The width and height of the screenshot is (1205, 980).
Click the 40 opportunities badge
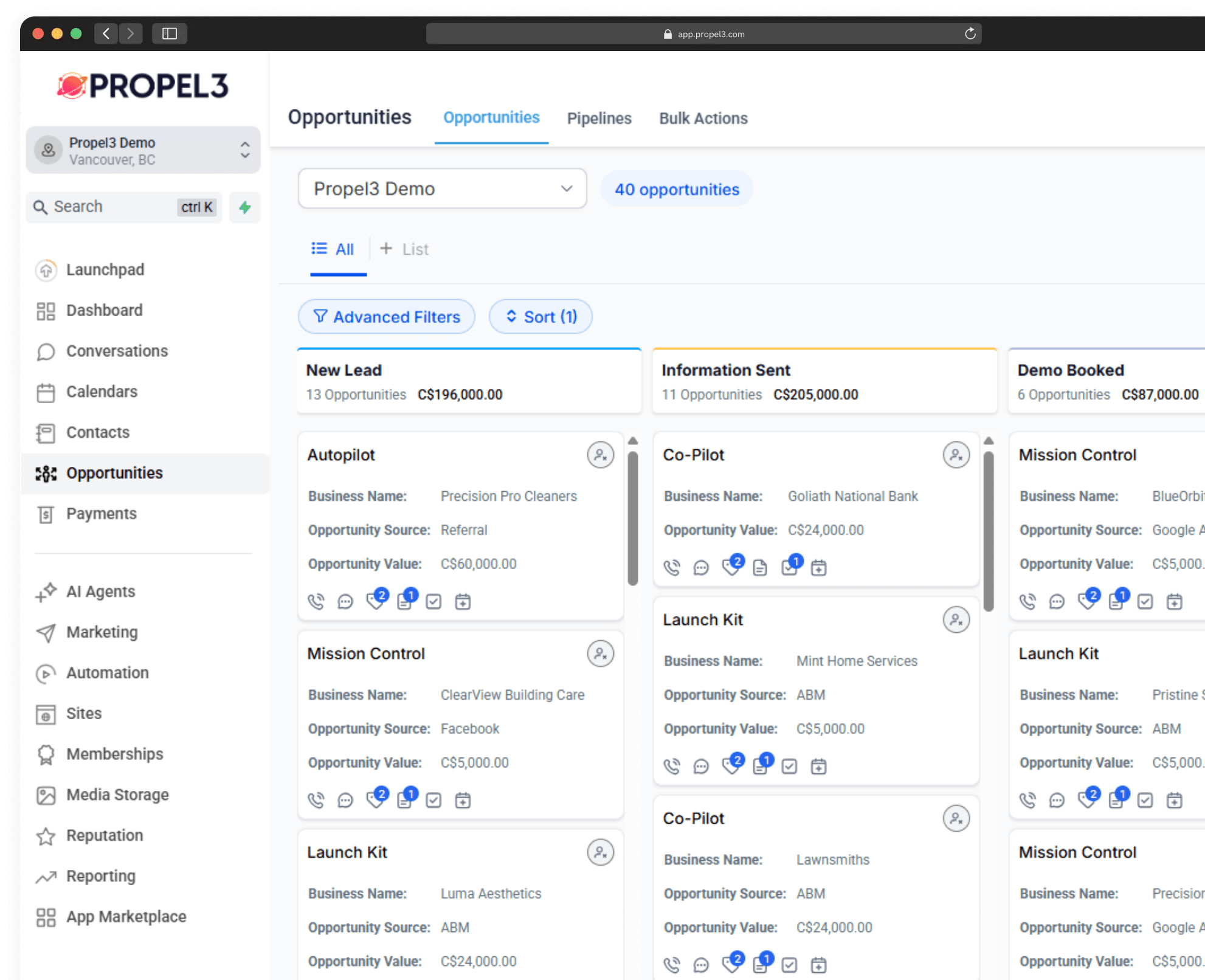[677, 189]
